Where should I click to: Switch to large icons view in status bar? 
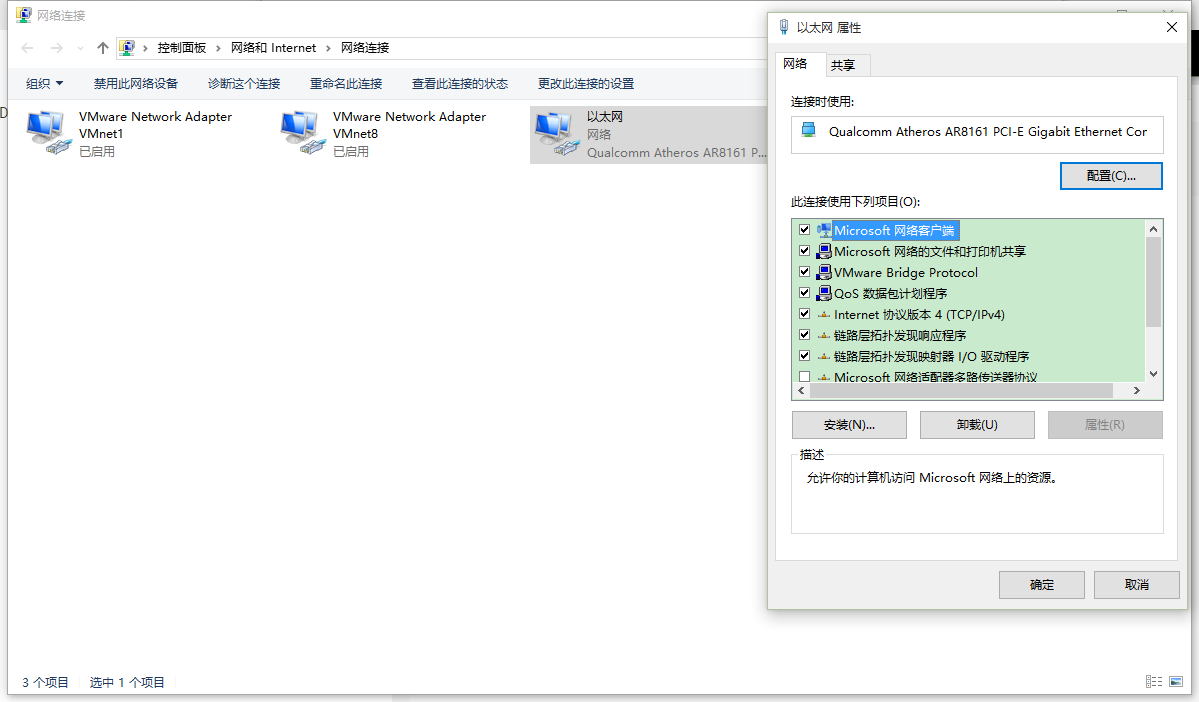(1176, 681)
